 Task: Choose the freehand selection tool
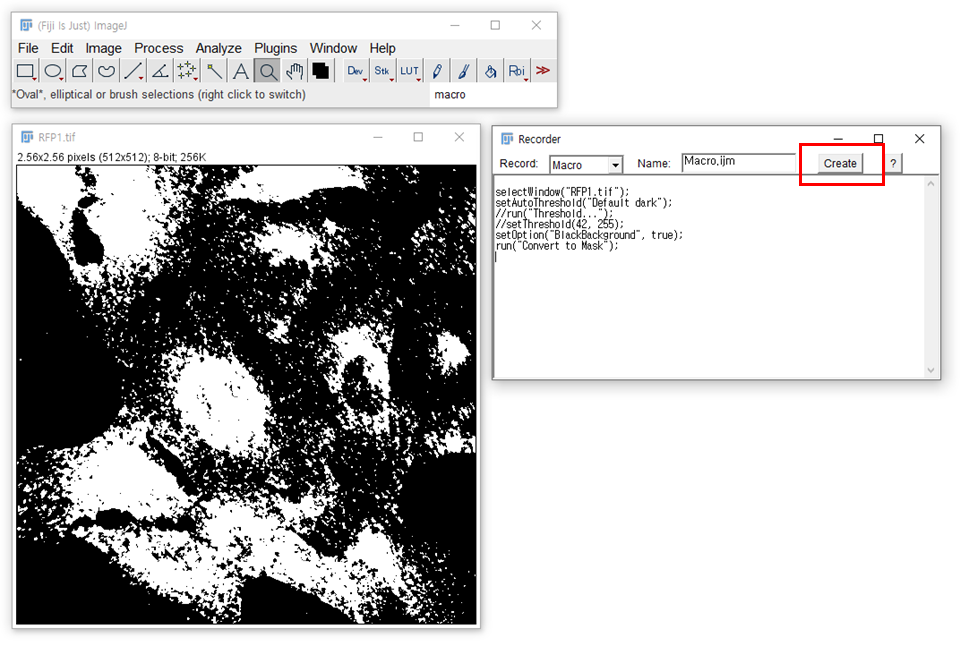tap(107, 70)
